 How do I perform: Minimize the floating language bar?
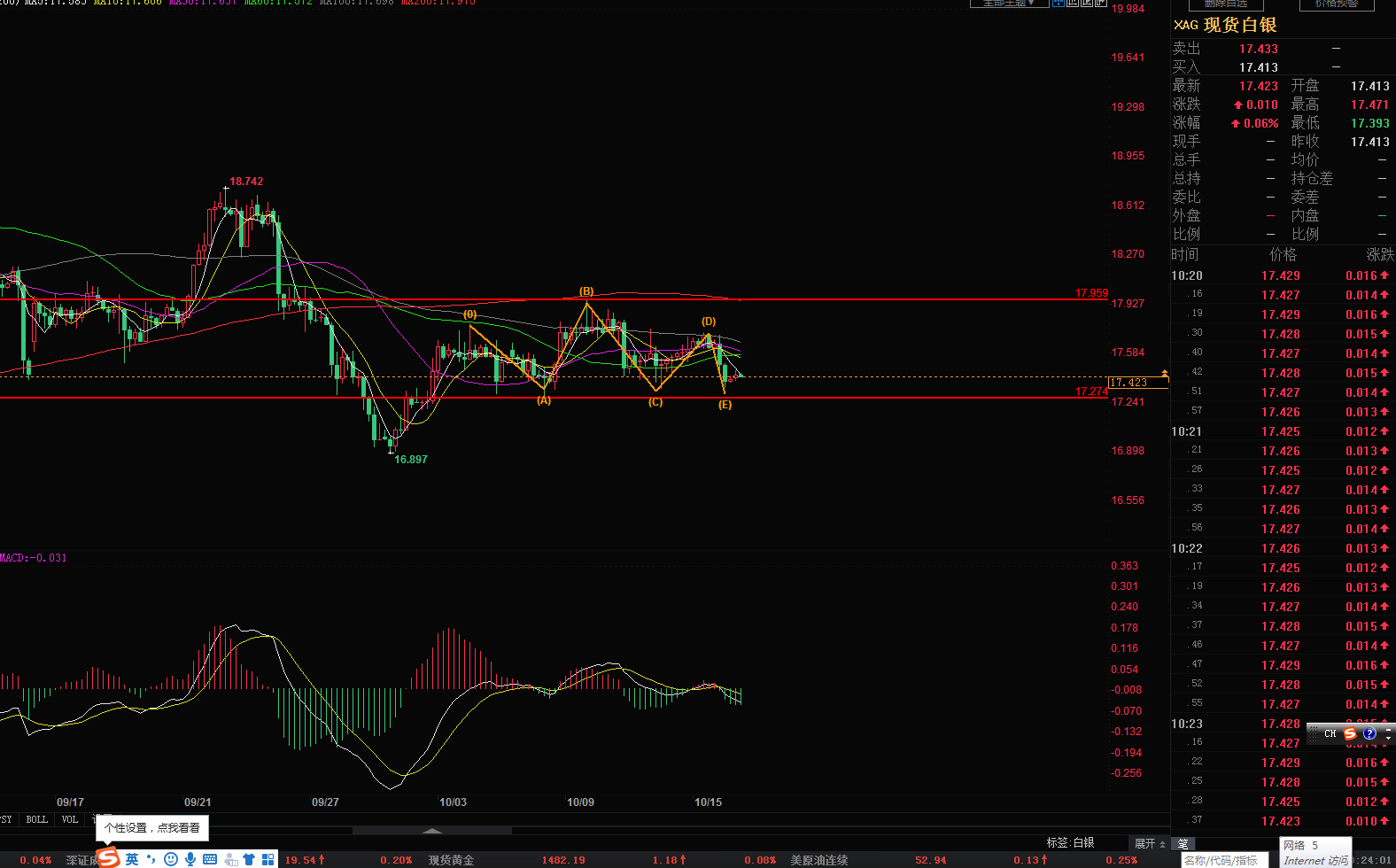coord(1388,728)
